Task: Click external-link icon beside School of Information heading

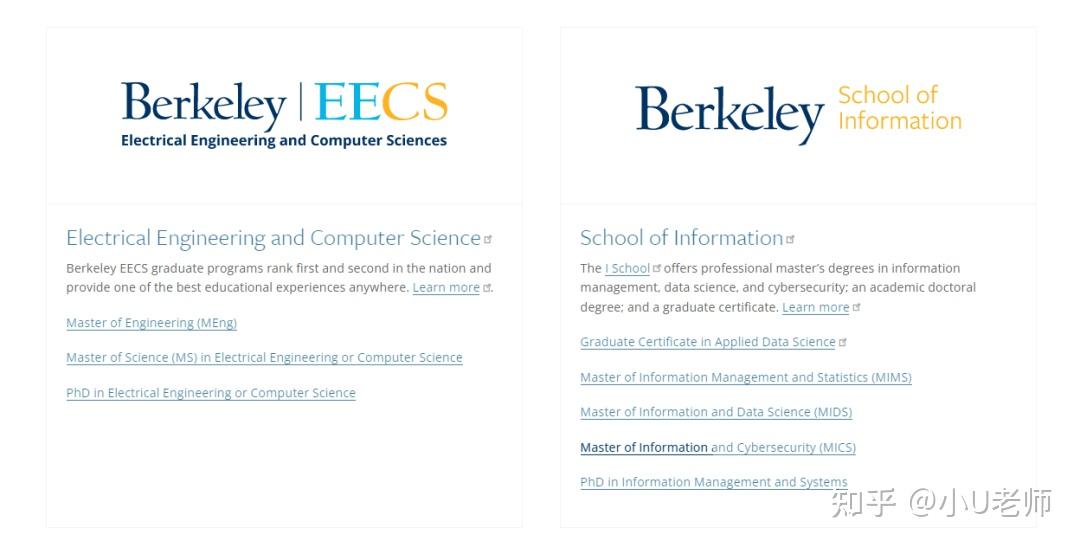Action: coord(790,240)
